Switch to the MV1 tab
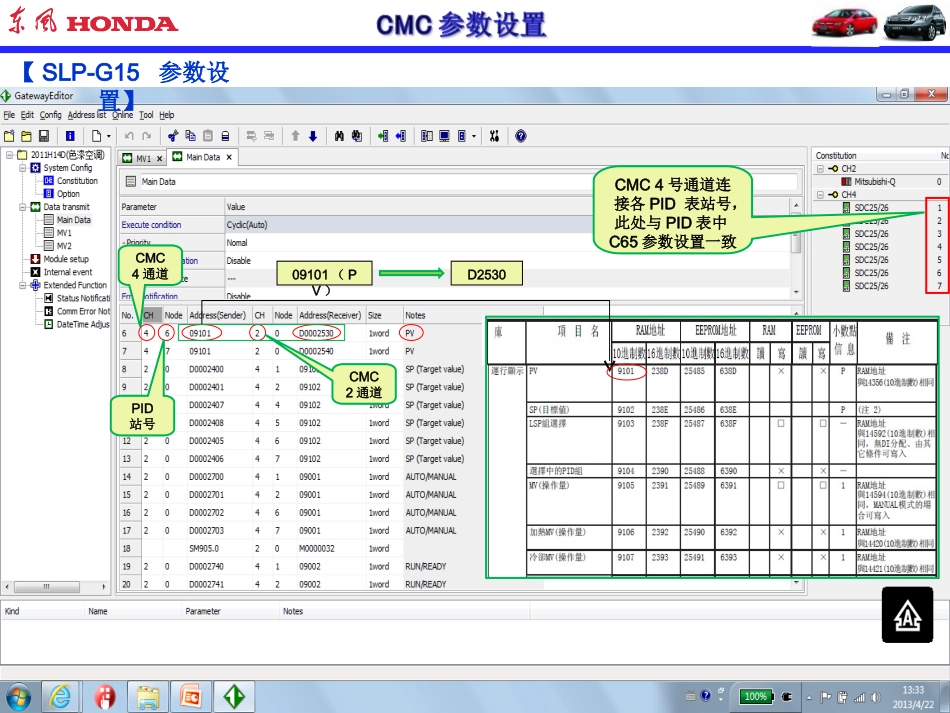The image size is (950, 713). tap(144, 159)
